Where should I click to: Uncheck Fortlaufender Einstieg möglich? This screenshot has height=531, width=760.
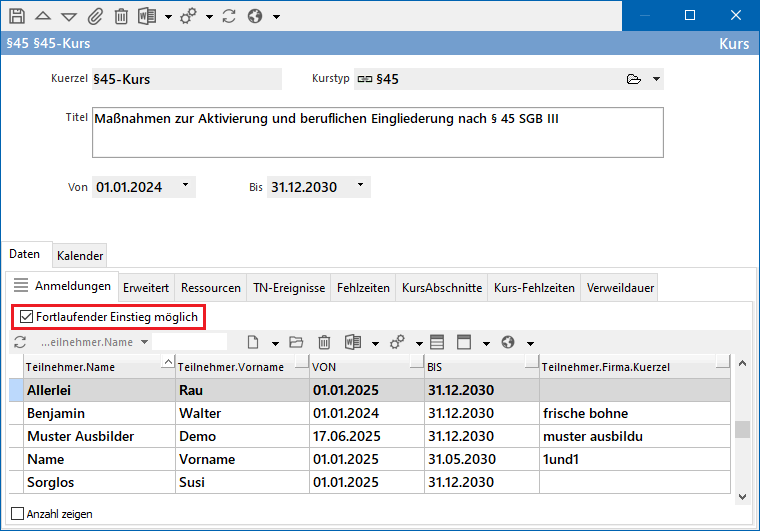[27, 317]
